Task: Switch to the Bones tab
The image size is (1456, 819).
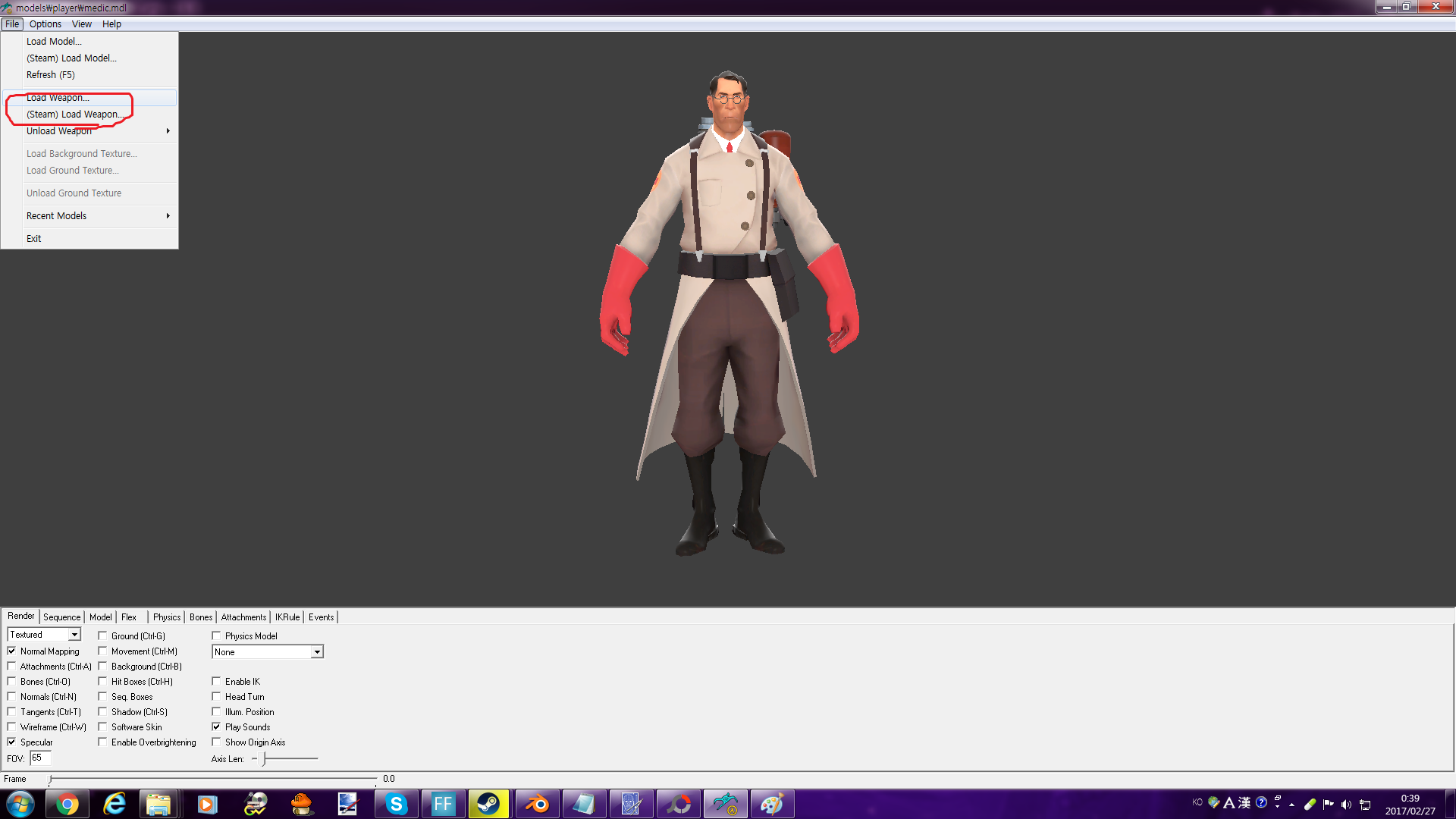Action: (201, 617)
